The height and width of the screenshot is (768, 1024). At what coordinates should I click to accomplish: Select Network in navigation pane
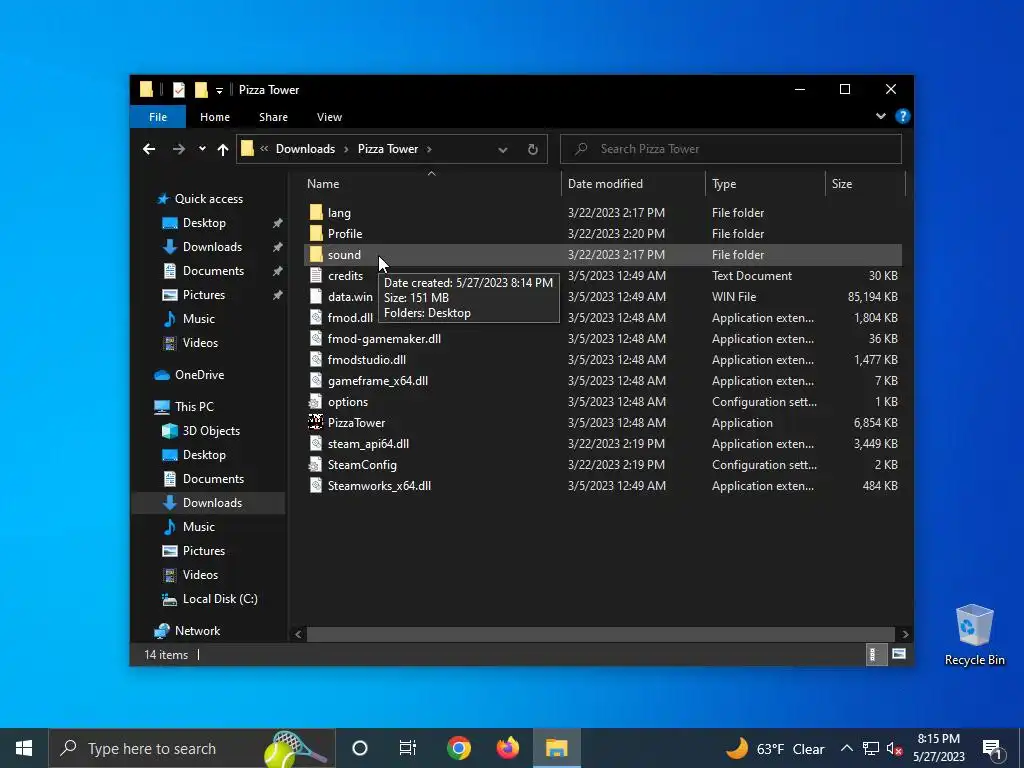pos(197,631)
